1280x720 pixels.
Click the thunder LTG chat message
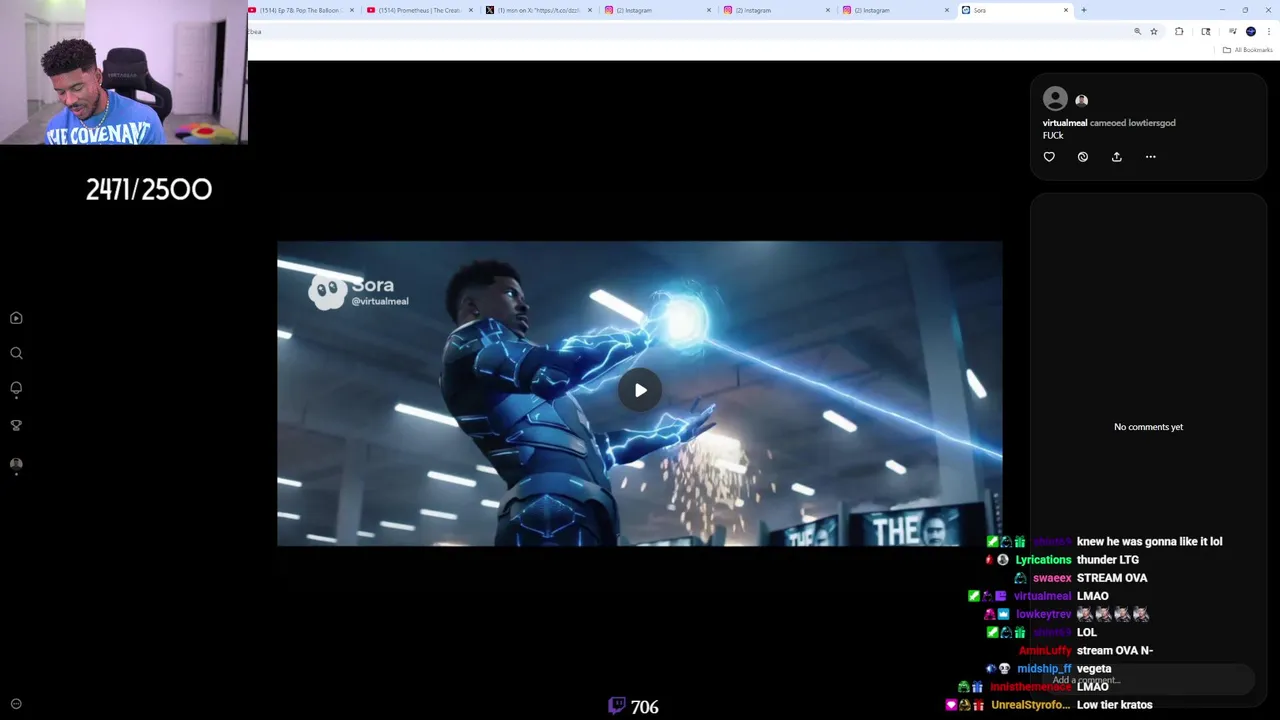pos(1108,560)
